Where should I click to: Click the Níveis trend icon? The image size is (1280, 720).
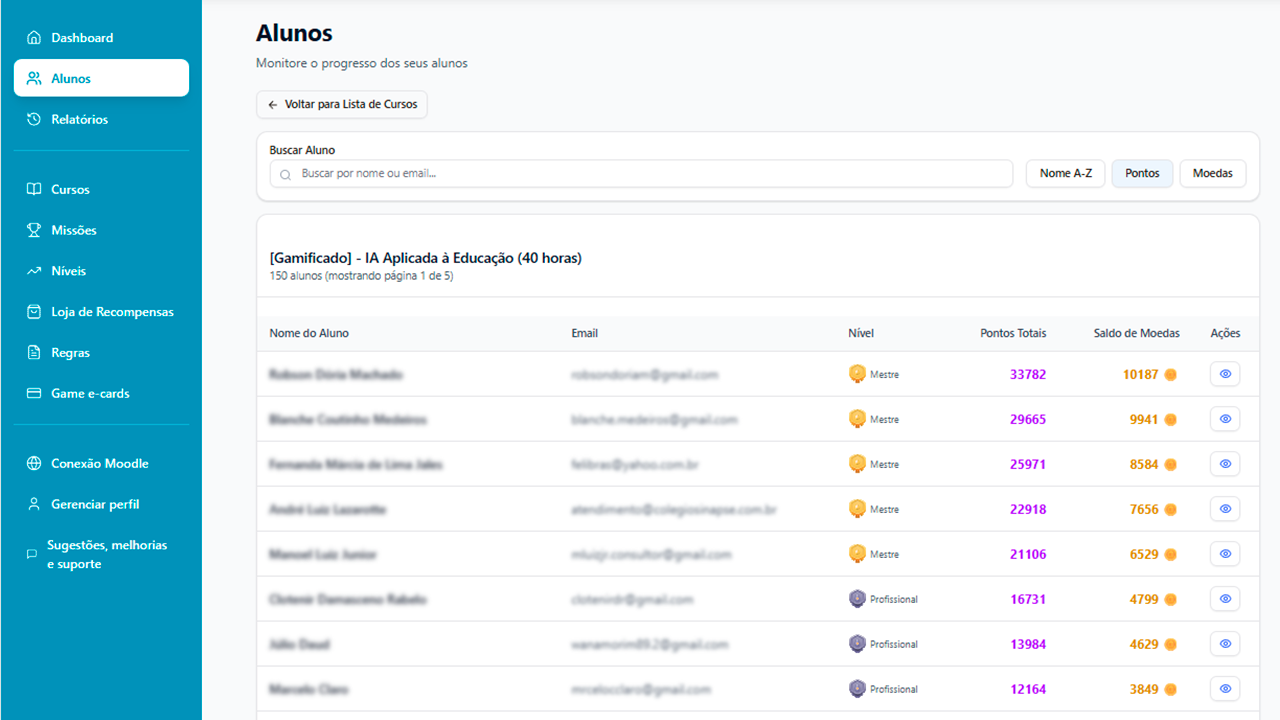coord(34,272)
